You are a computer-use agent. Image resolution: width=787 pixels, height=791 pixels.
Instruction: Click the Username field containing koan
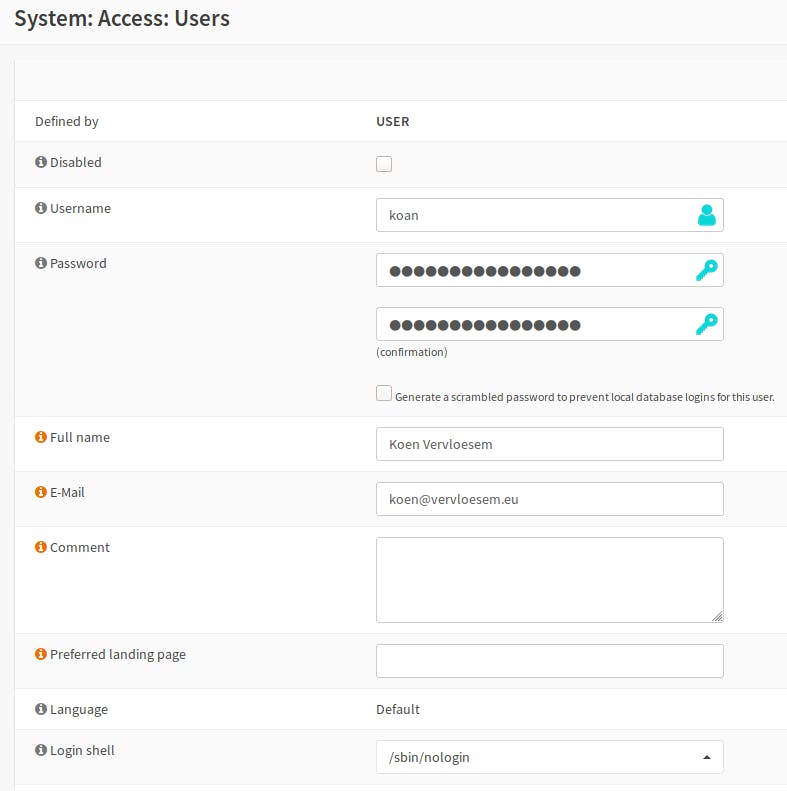coord(530,215)
